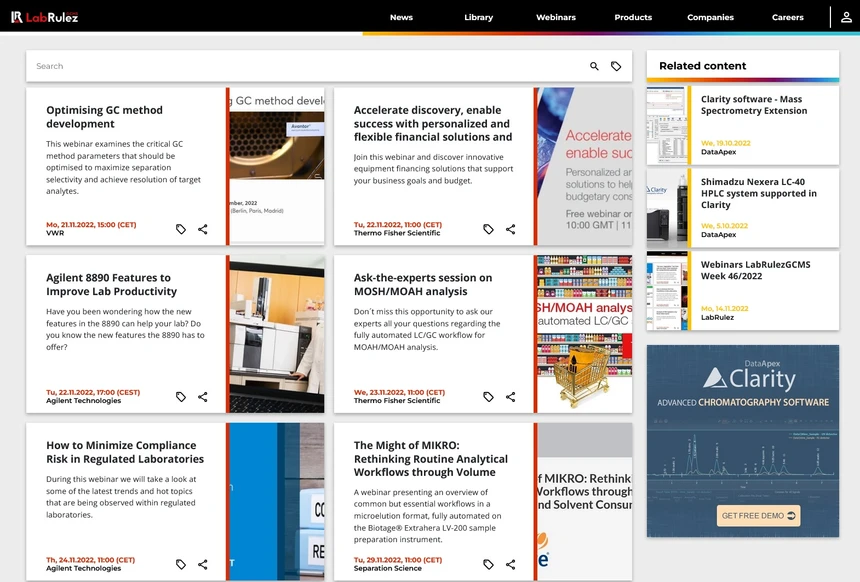
Task: Click date Mo, 21.11.2022, 15:00 (CET)
Action: point(91,225)
